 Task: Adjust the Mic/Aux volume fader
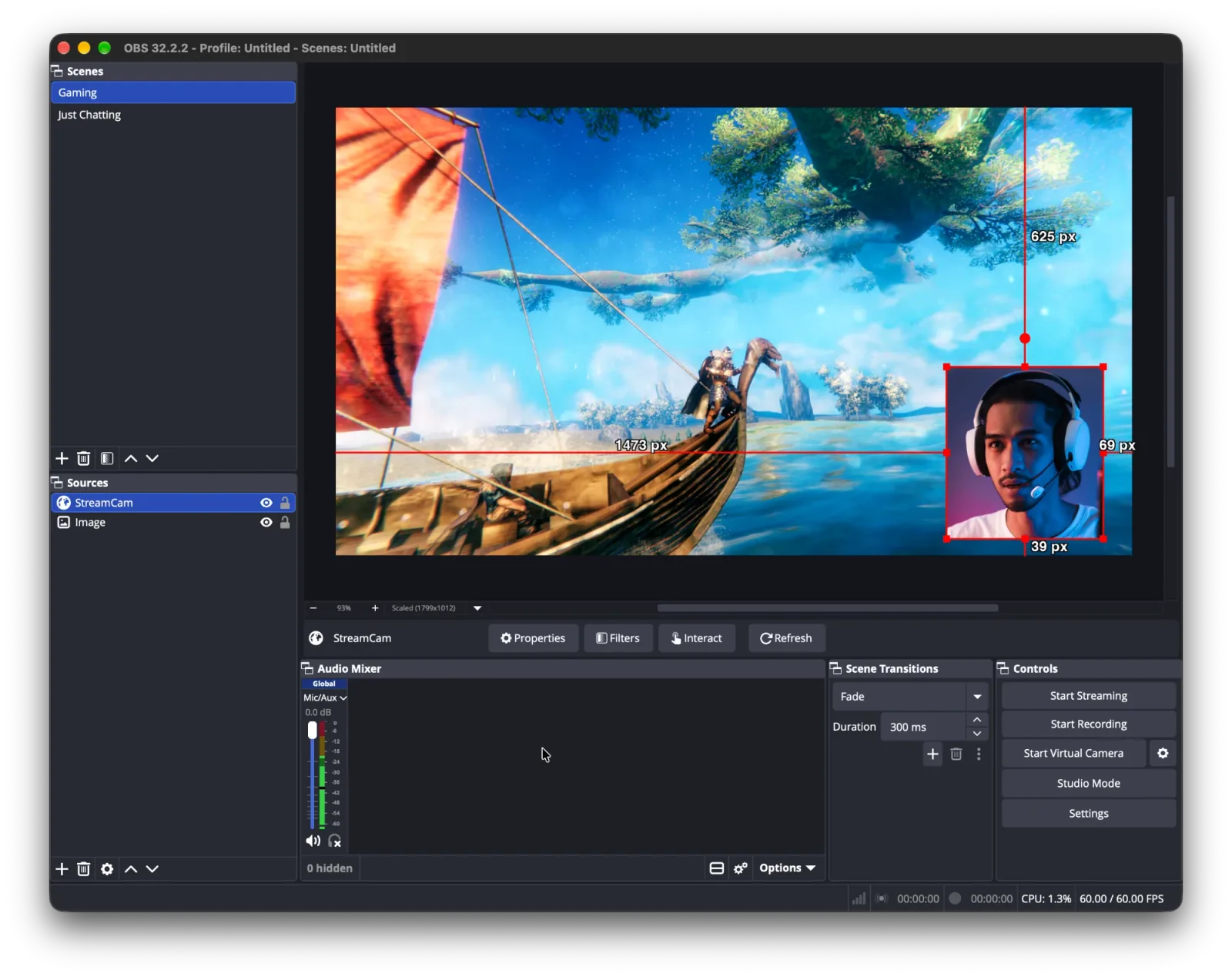tap(312, 730)
